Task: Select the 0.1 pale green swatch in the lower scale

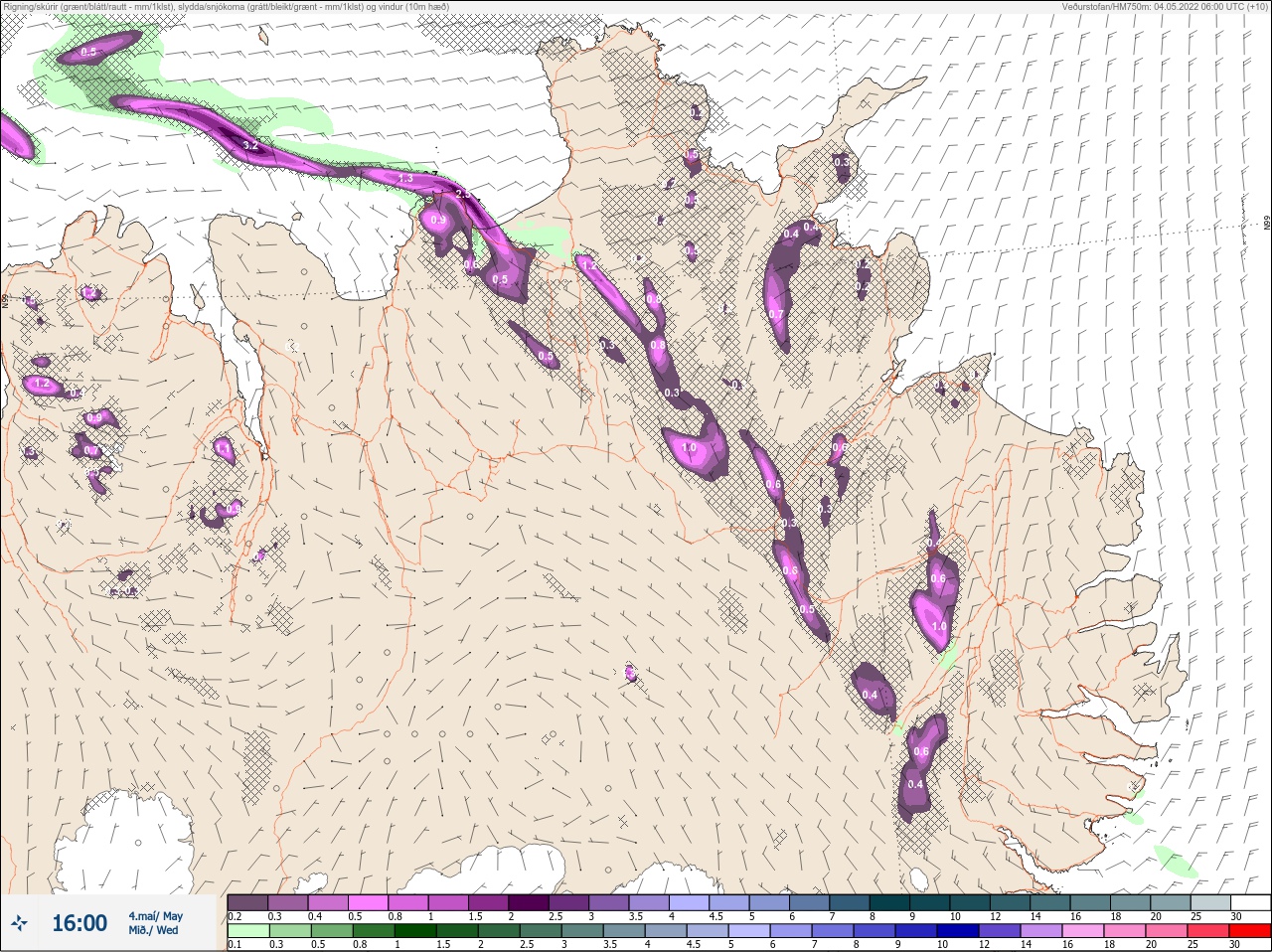Action: point(247,931)
